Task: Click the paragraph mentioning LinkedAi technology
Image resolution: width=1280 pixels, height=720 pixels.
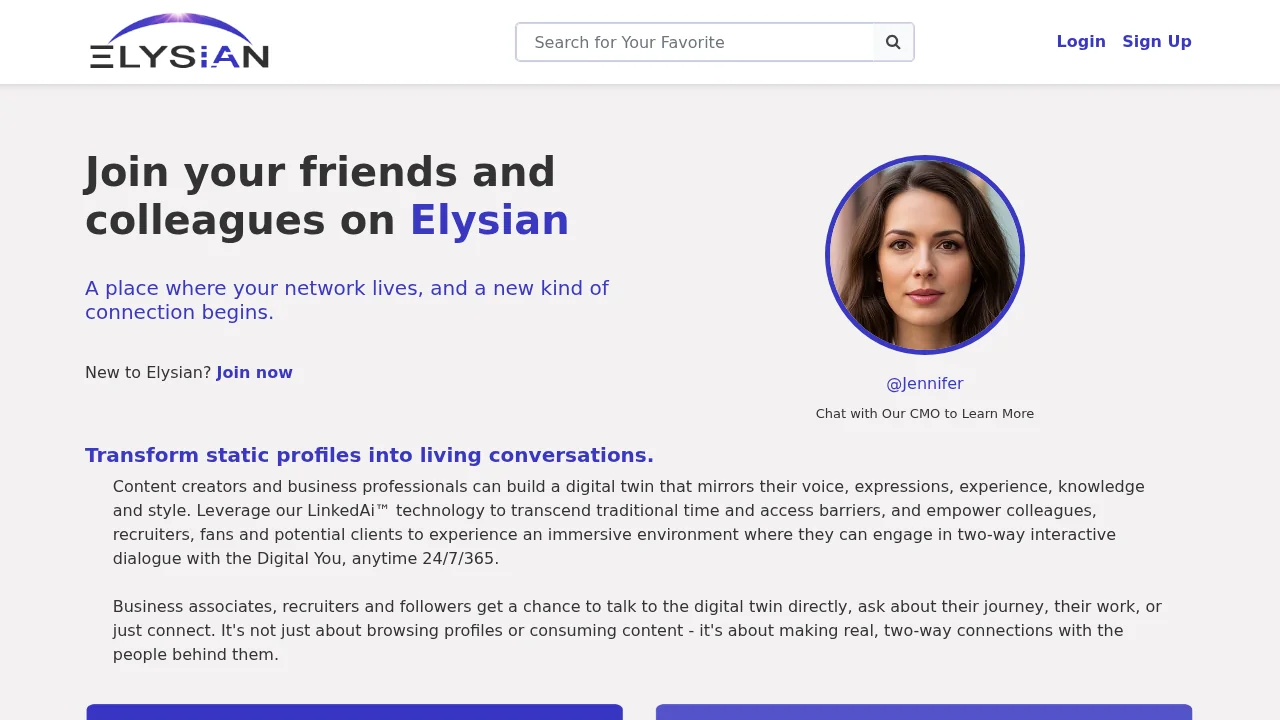Action: (x=628, y=522)
